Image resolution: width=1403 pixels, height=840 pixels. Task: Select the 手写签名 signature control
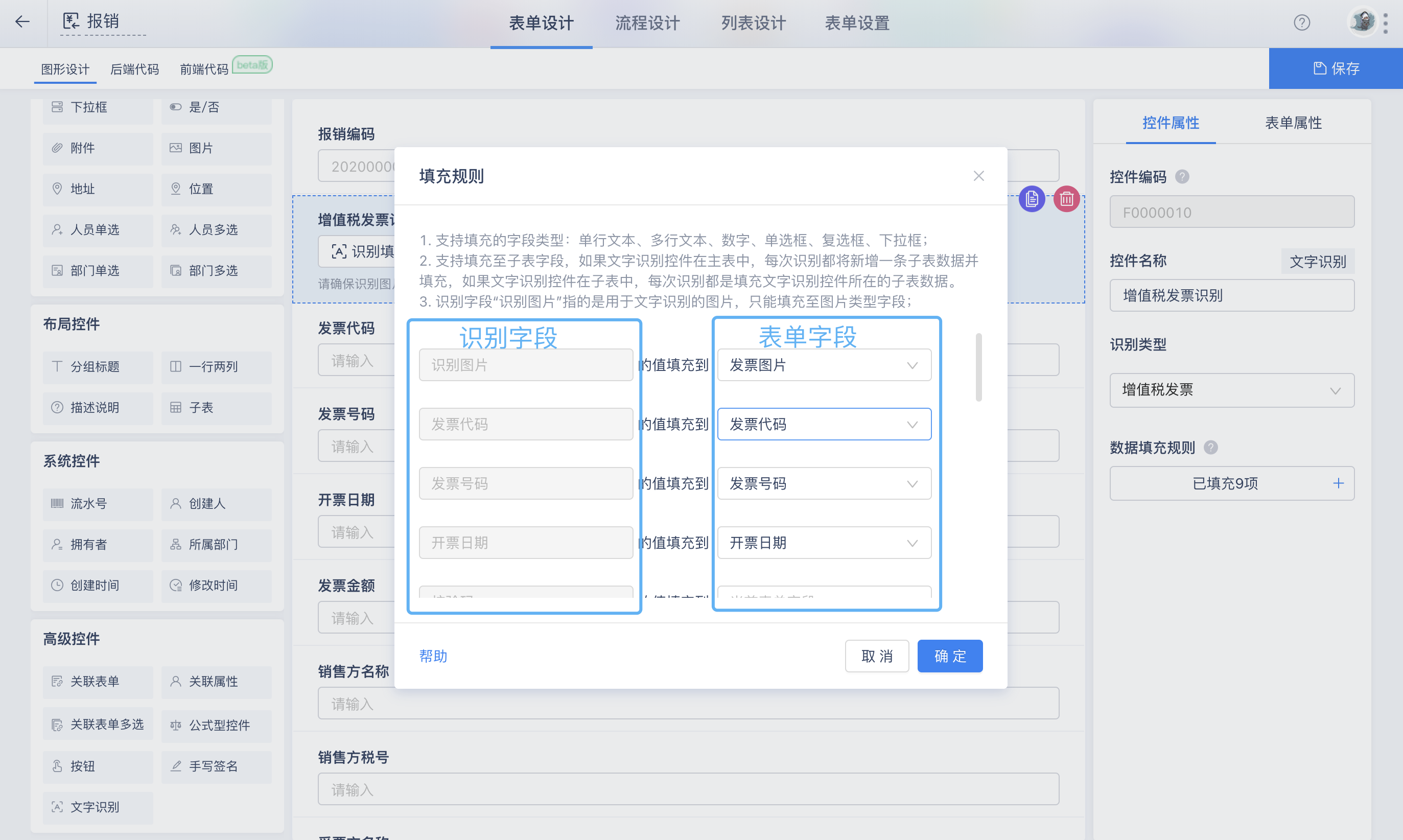216,766
